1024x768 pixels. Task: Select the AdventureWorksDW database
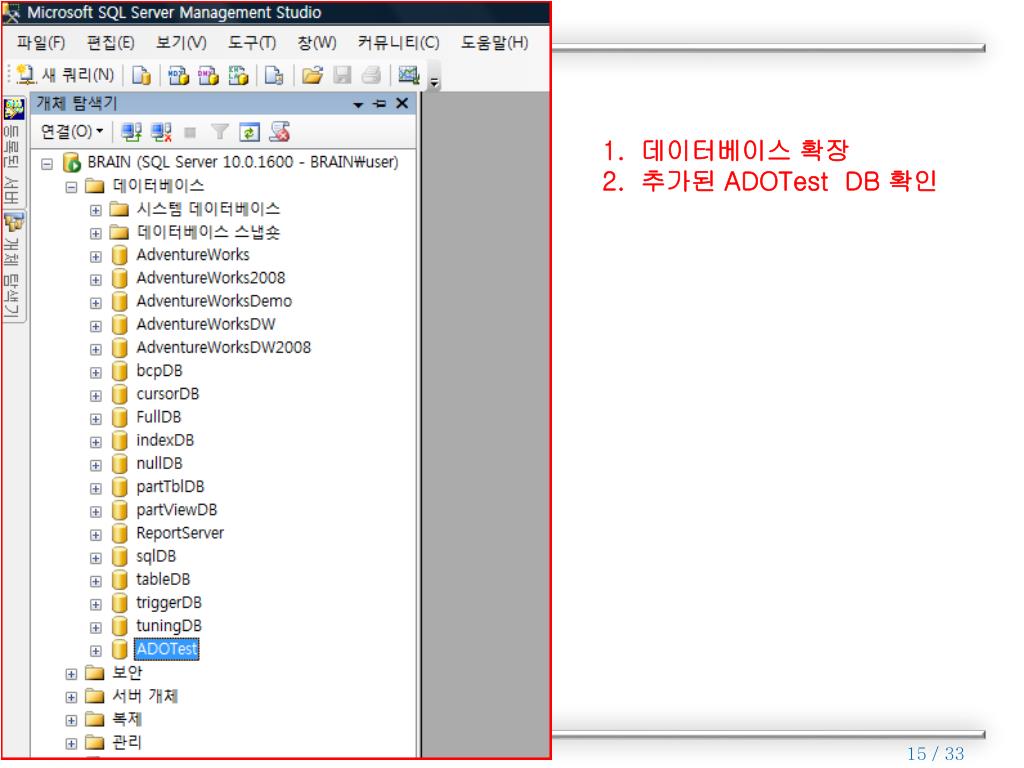click(x=206, y=324)
